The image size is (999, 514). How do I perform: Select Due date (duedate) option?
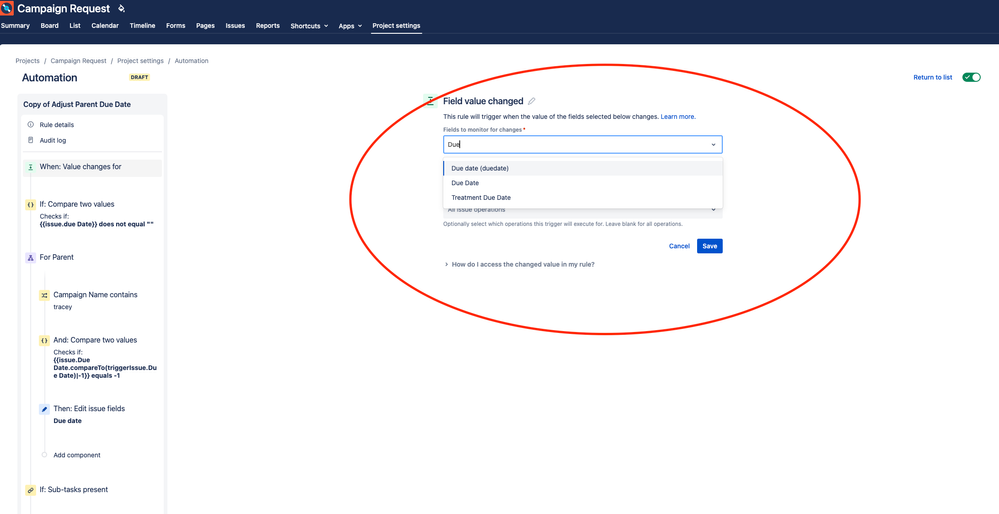(x=582, y=168)
